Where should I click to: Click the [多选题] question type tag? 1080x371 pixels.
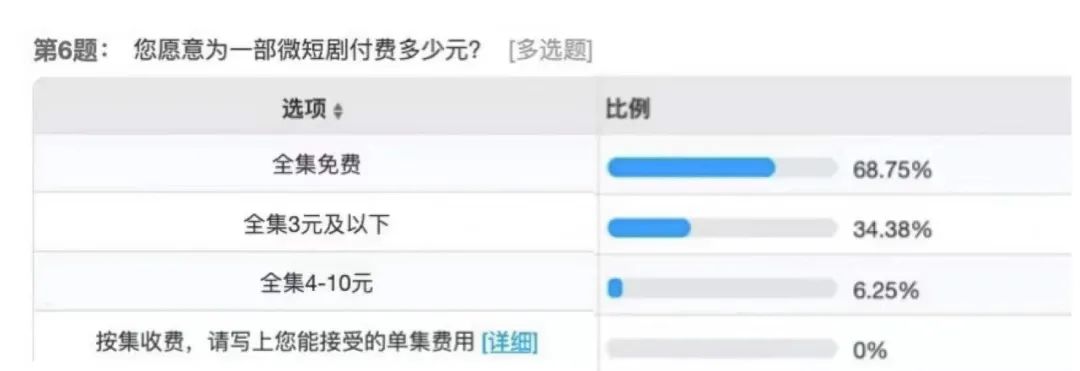550,52
